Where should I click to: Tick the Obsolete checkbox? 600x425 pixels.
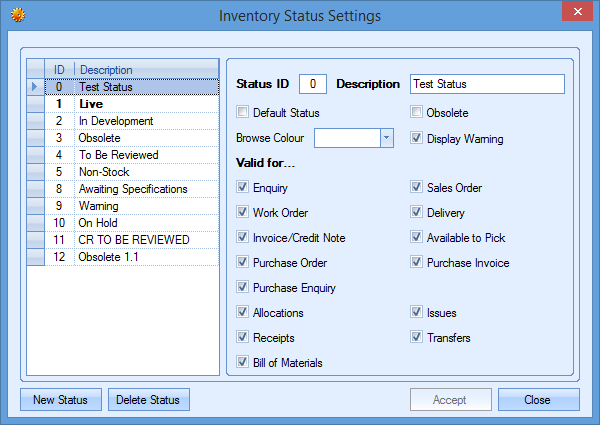point(416,113)
